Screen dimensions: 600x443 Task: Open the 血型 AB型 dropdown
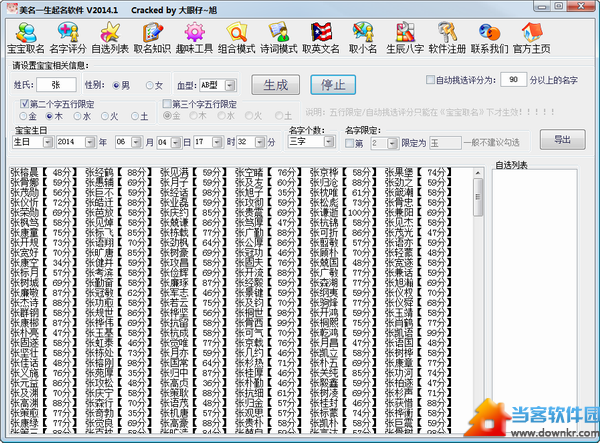tap(230, 85)
